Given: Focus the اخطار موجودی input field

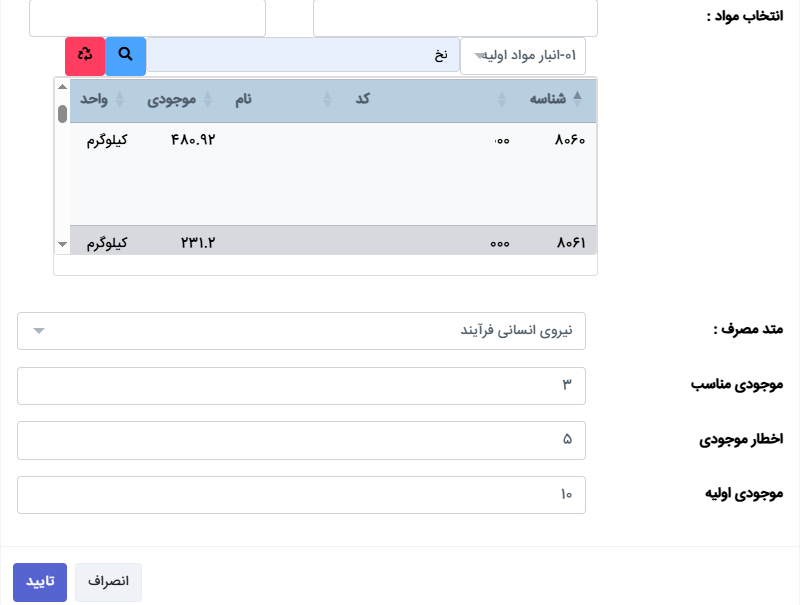Looking at the screenshot, I should pos(301,439).
